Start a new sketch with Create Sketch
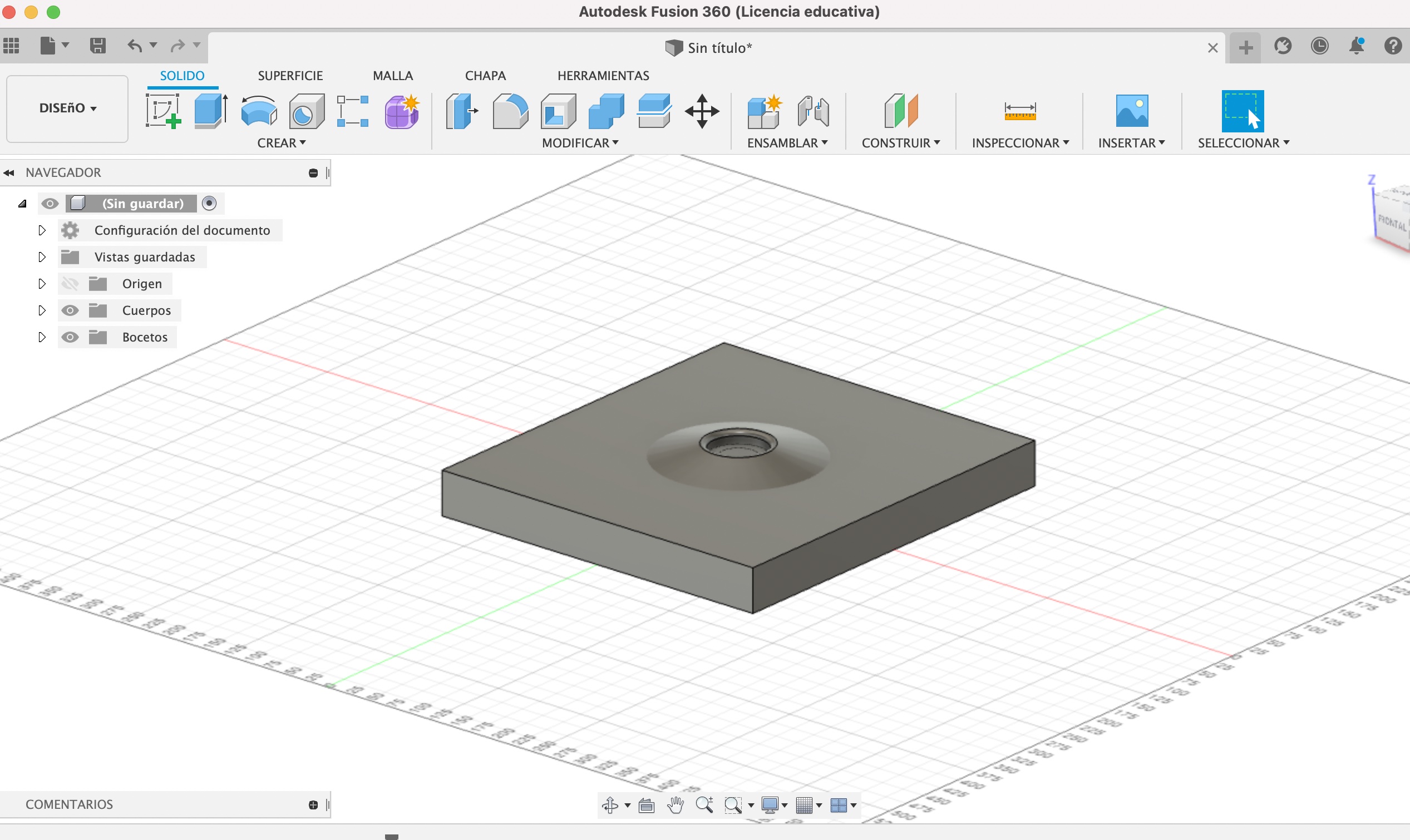 coord(163,111)
